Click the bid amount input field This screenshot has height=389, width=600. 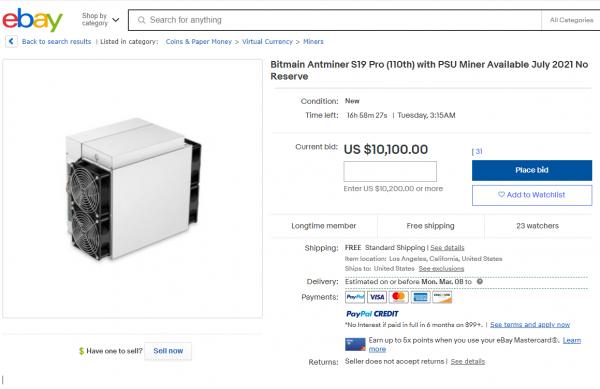(390, 171)
